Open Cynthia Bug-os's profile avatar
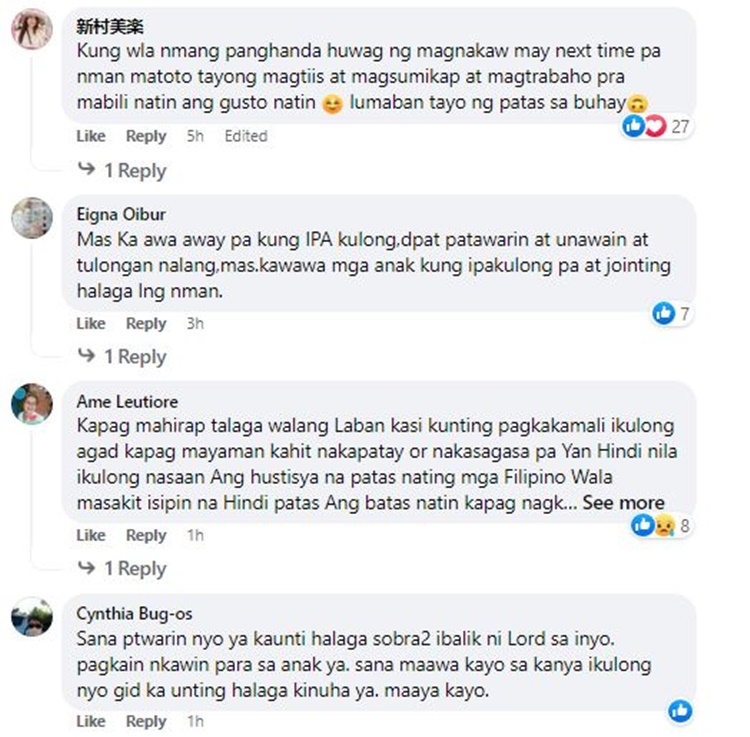 pyautogui.click(x=32, y=616)
